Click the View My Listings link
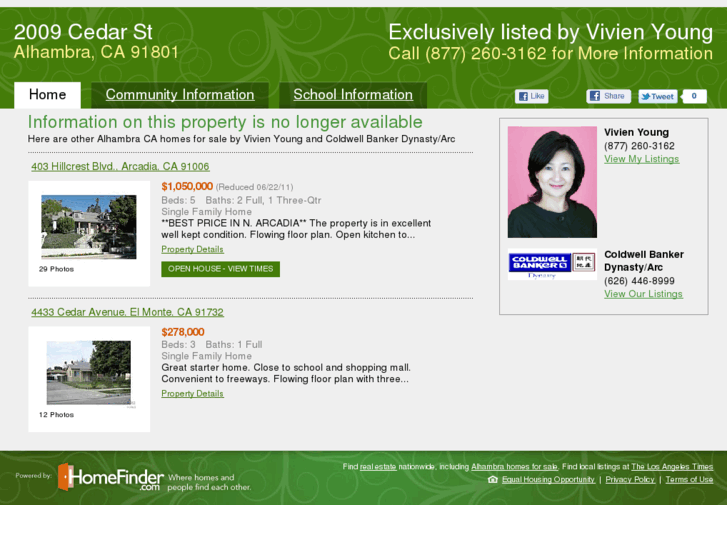The width and height of the screenshot is (727, 545). pos(642,159)
